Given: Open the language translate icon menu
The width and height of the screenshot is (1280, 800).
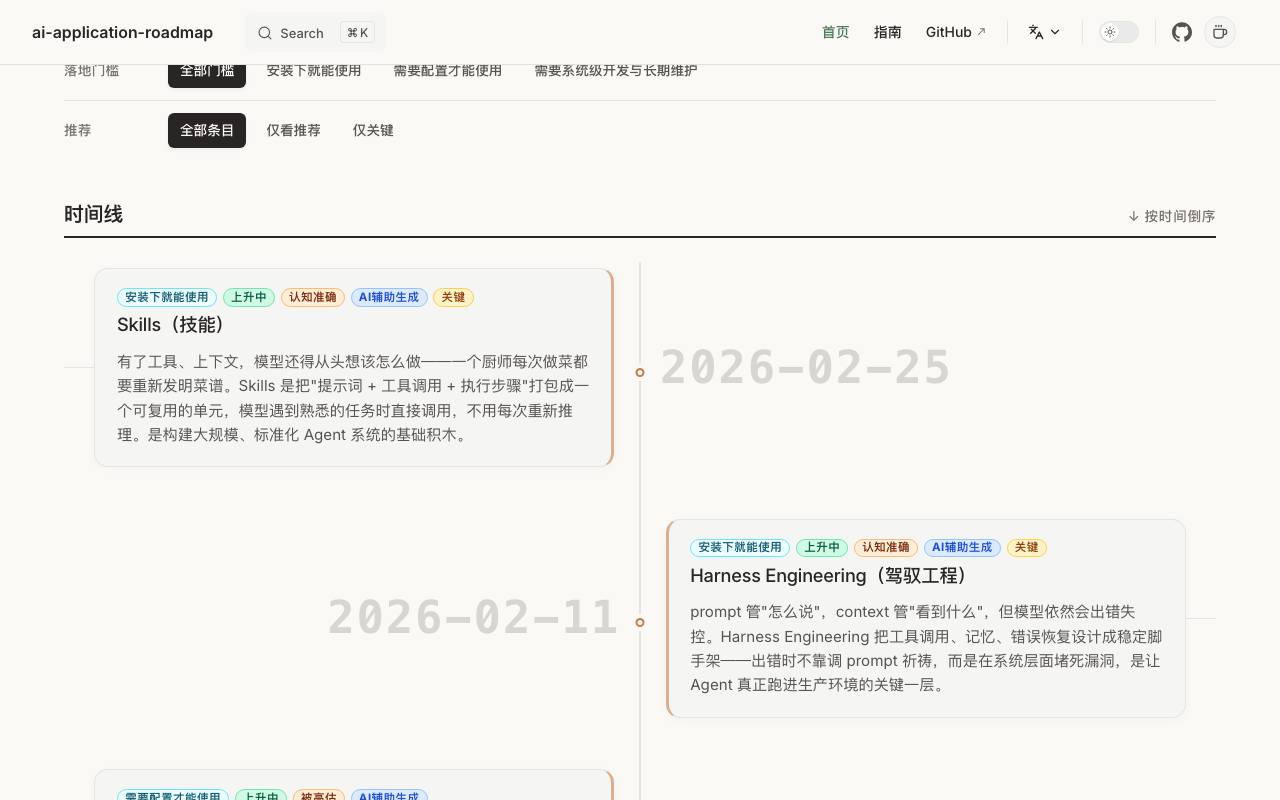Looking at the screenshot, I should pos(1044,32).
